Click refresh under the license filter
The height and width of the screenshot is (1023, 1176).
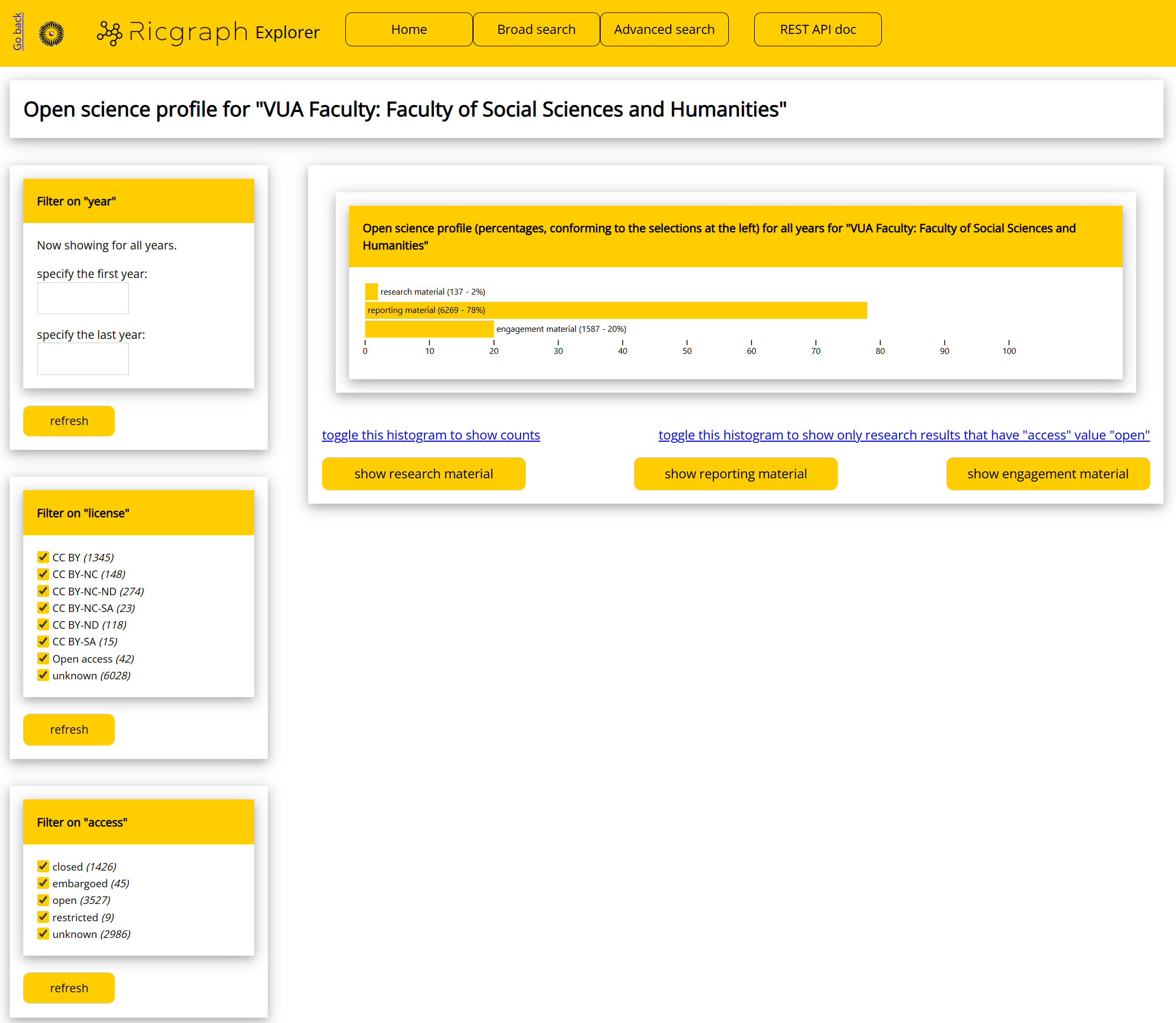coord(69,729)
